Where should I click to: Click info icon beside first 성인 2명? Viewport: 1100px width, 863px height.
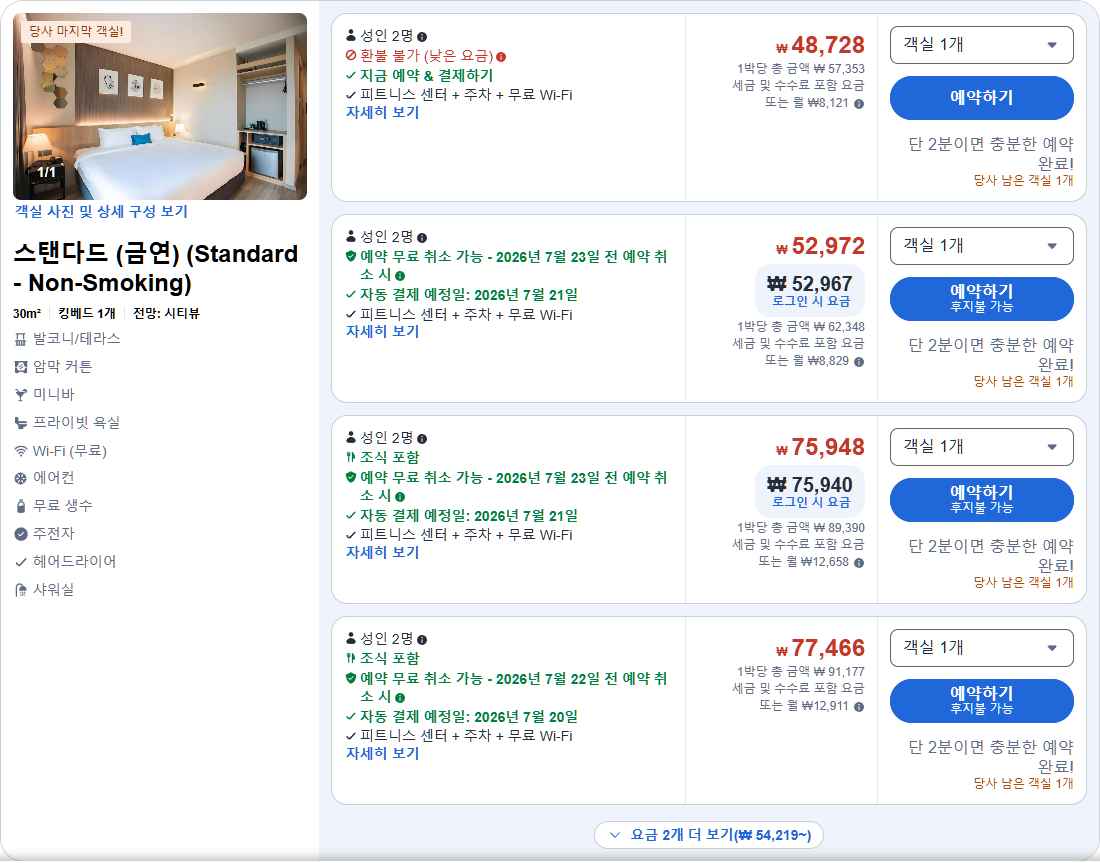422,36
